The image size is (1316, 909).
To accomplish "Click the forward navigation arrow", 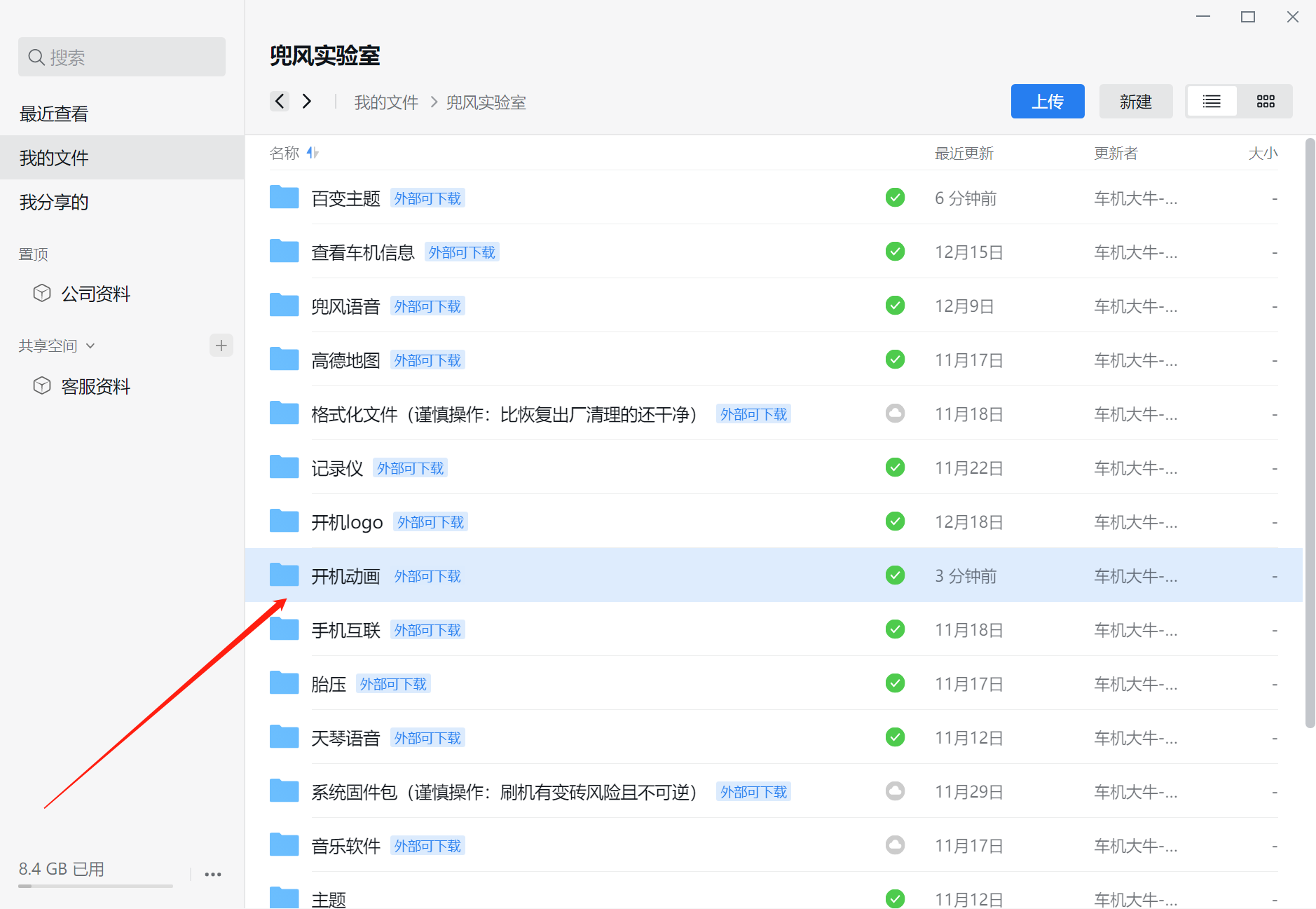I will click(x=307, y=102).
